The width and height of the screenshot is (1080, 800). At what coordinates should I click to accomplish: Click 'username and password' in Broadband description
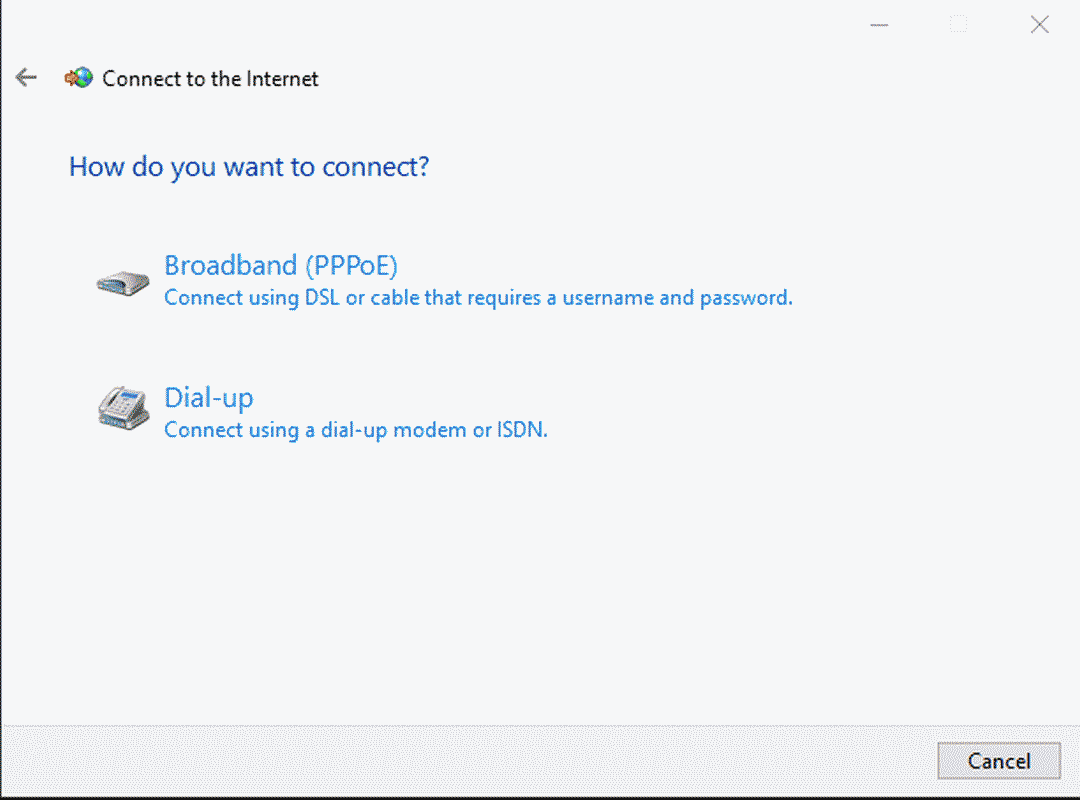click(677, 298)
